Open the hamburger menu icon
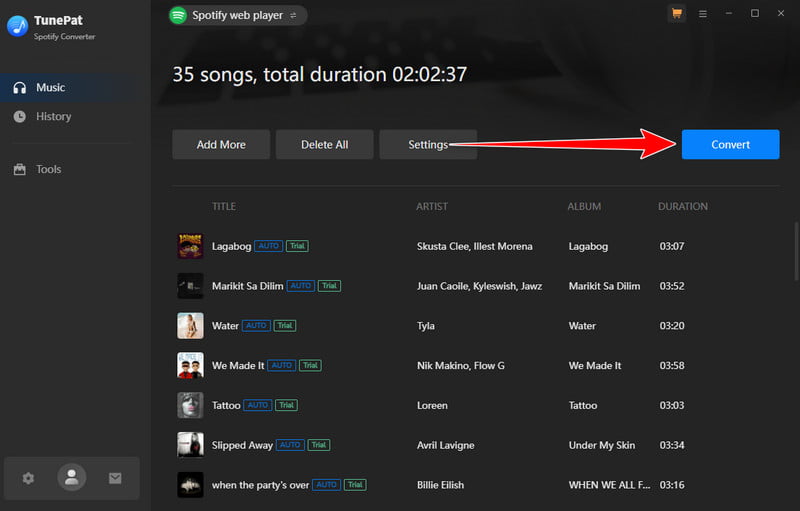 (x=703, y=14)
